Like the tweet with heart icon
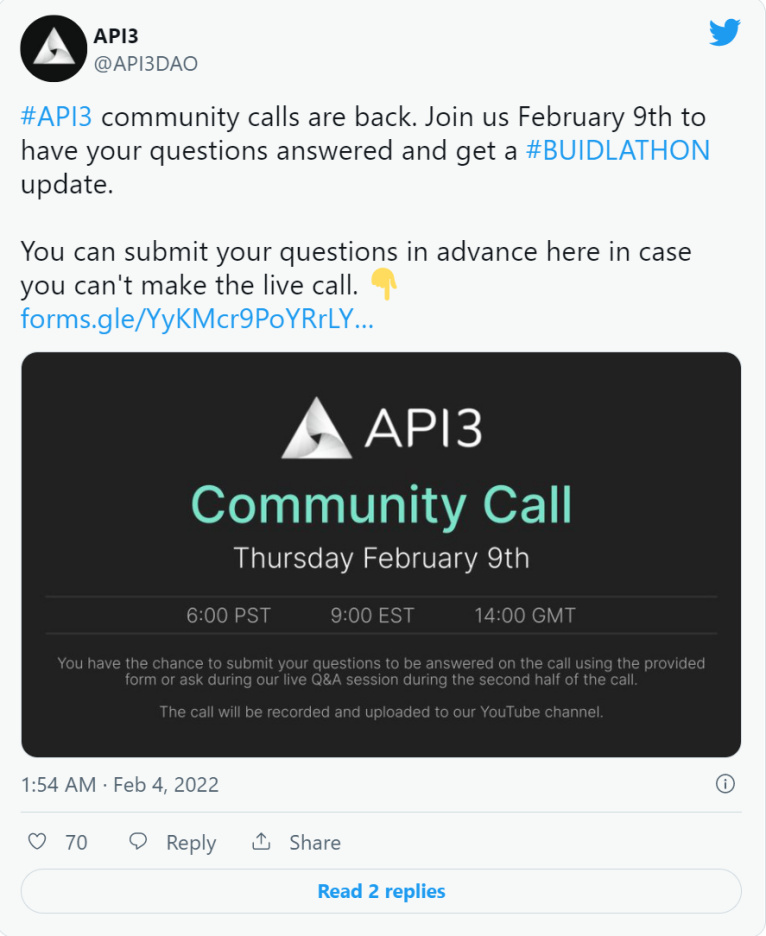 click(37, 841)
